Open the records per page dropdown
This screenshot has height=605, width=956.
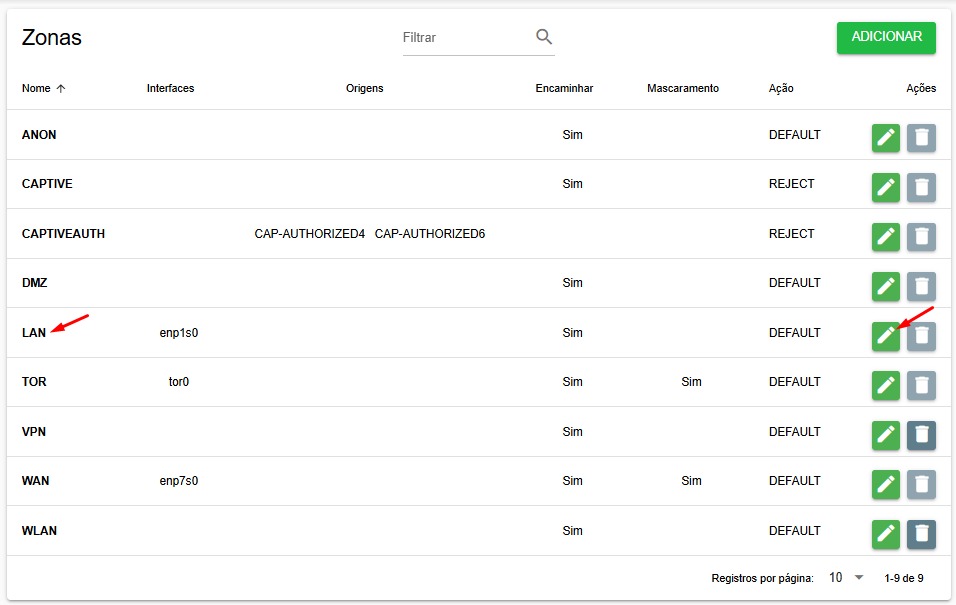click(846, 577)
